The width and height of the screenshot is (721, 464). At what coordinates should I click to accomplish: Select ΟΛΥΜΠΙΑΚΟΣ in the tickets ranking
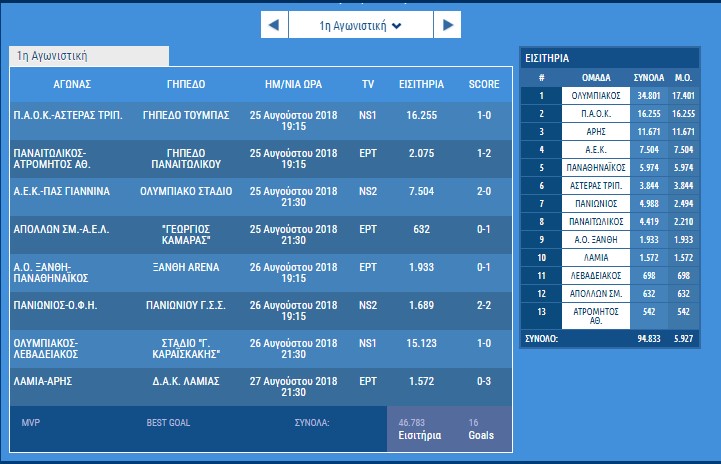[598, 96]
